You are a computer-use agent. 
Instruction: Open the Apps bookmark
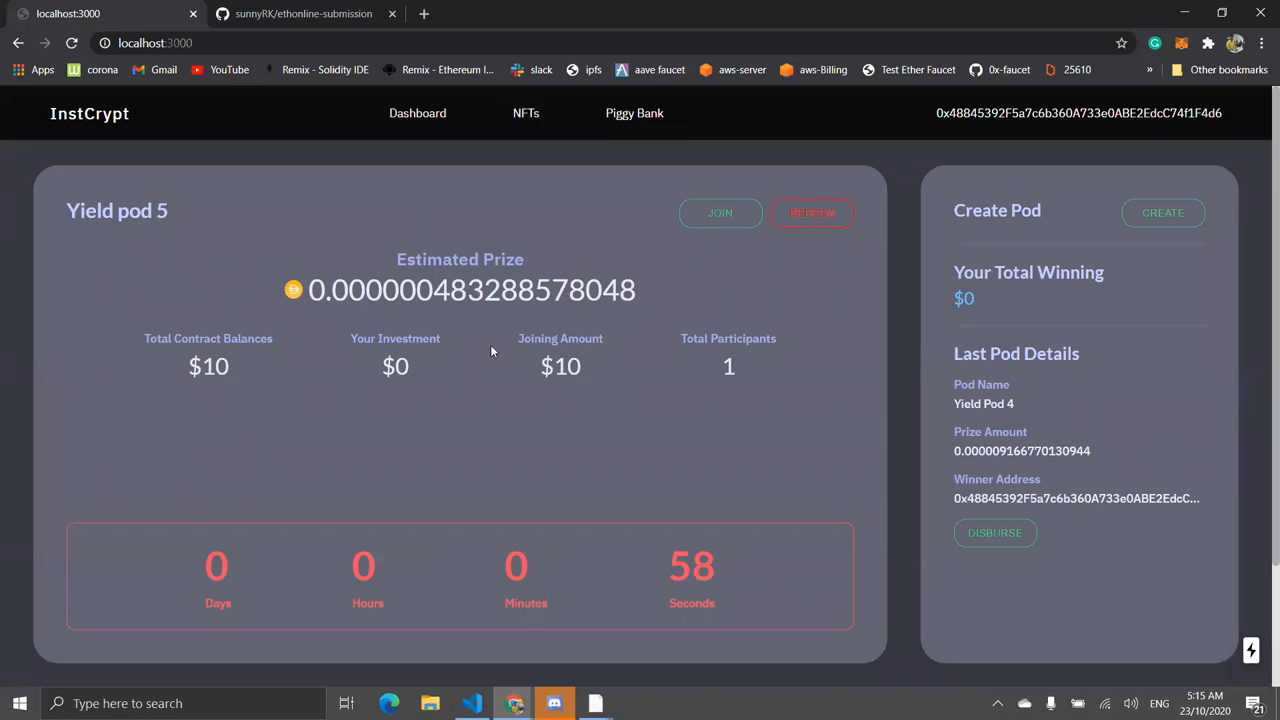tap(33, 70)
